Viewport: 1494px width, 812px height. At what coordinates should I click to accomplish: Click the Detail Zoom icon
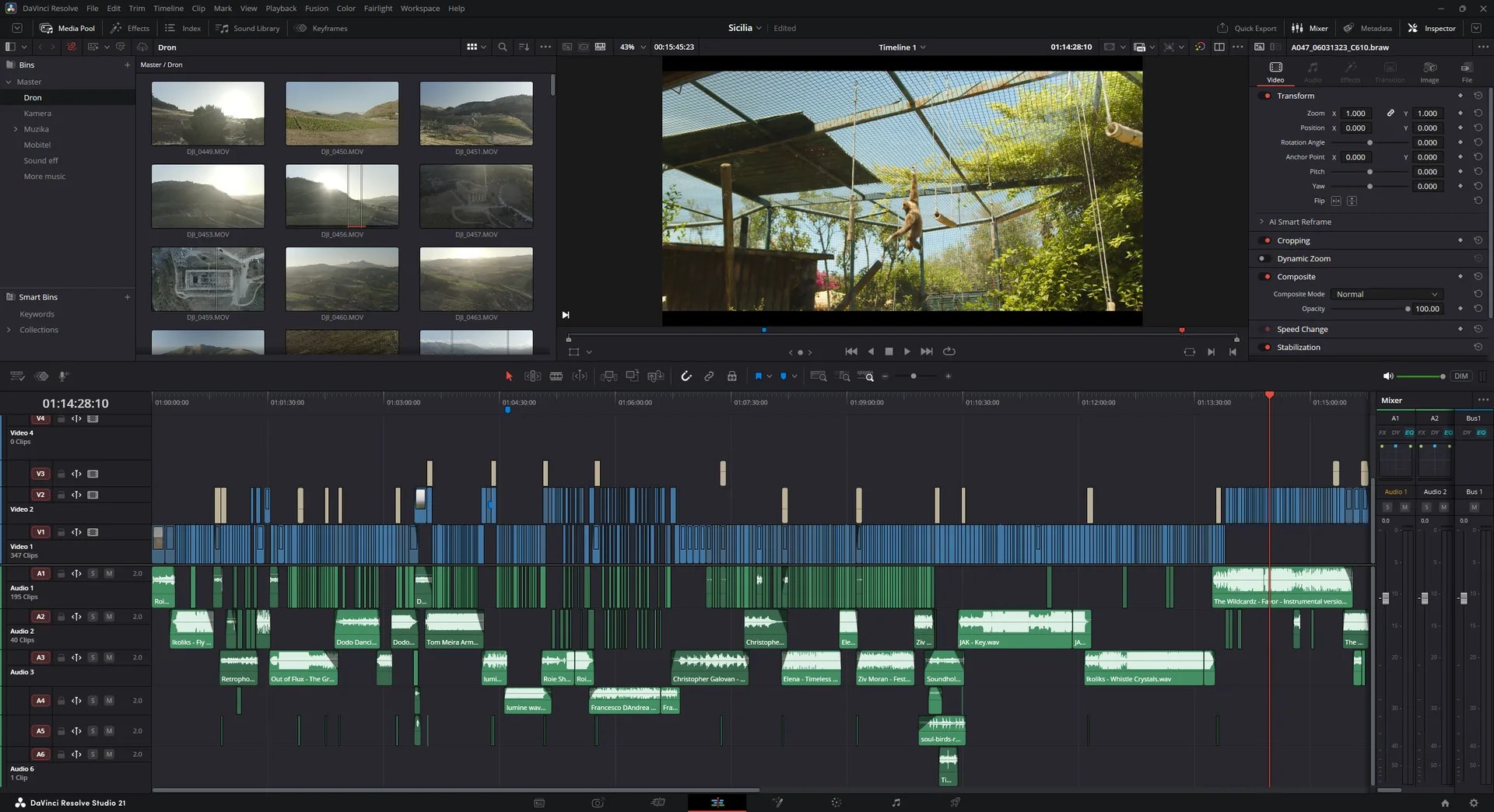843,376
